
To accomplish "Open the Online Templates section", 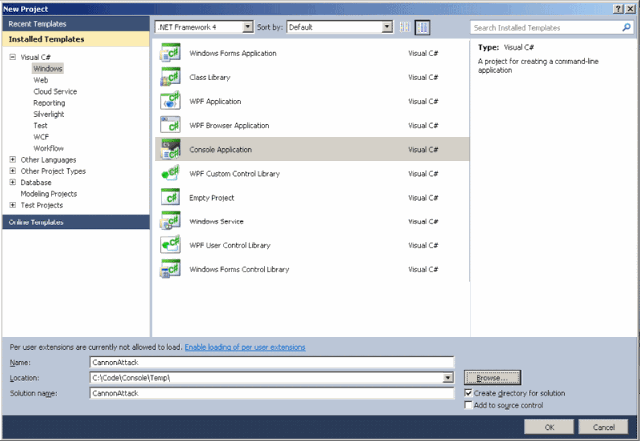I will [x=76, y=222].
